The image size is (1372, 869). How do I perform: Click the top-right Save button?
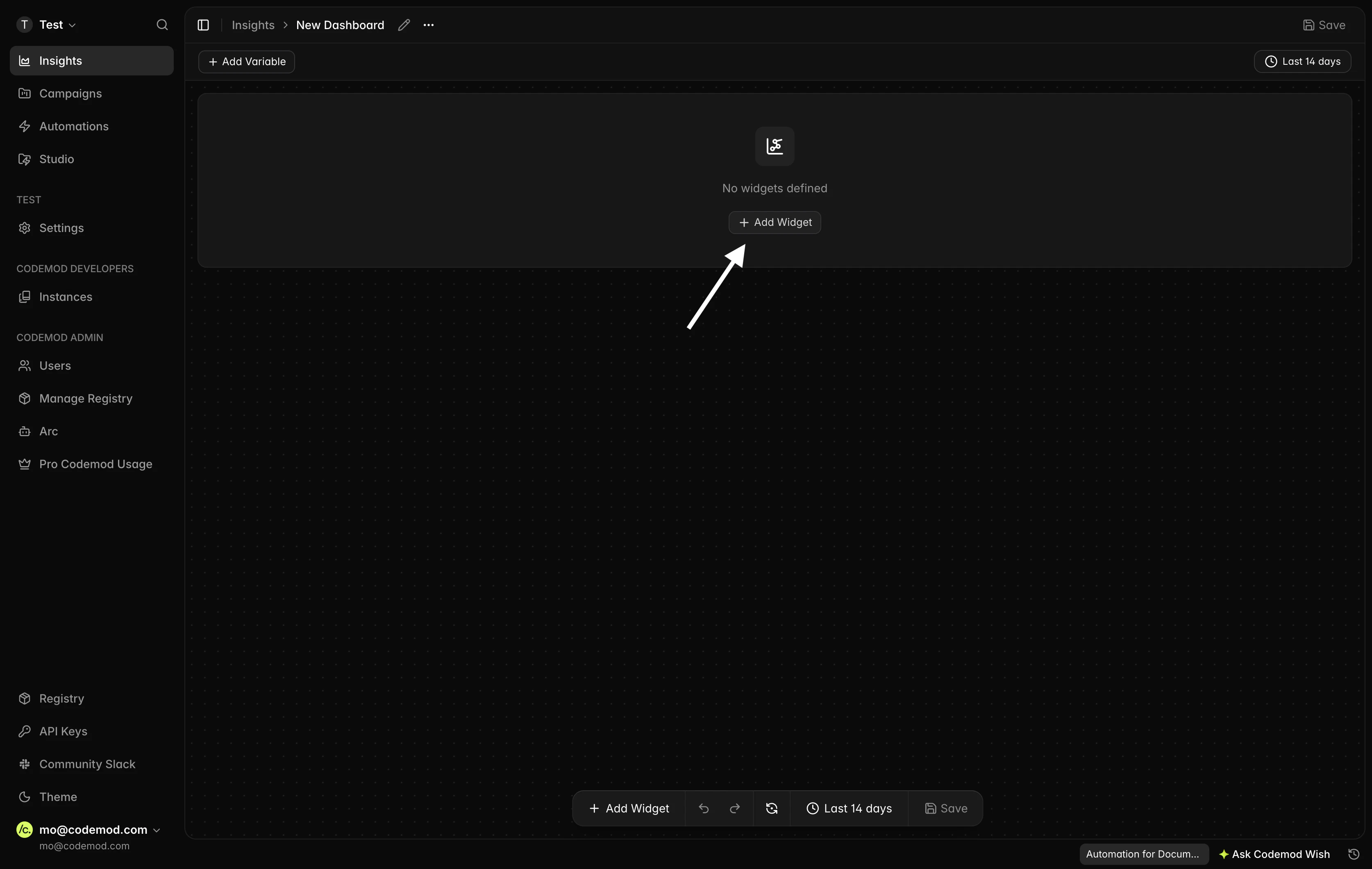click(1324, 25)
